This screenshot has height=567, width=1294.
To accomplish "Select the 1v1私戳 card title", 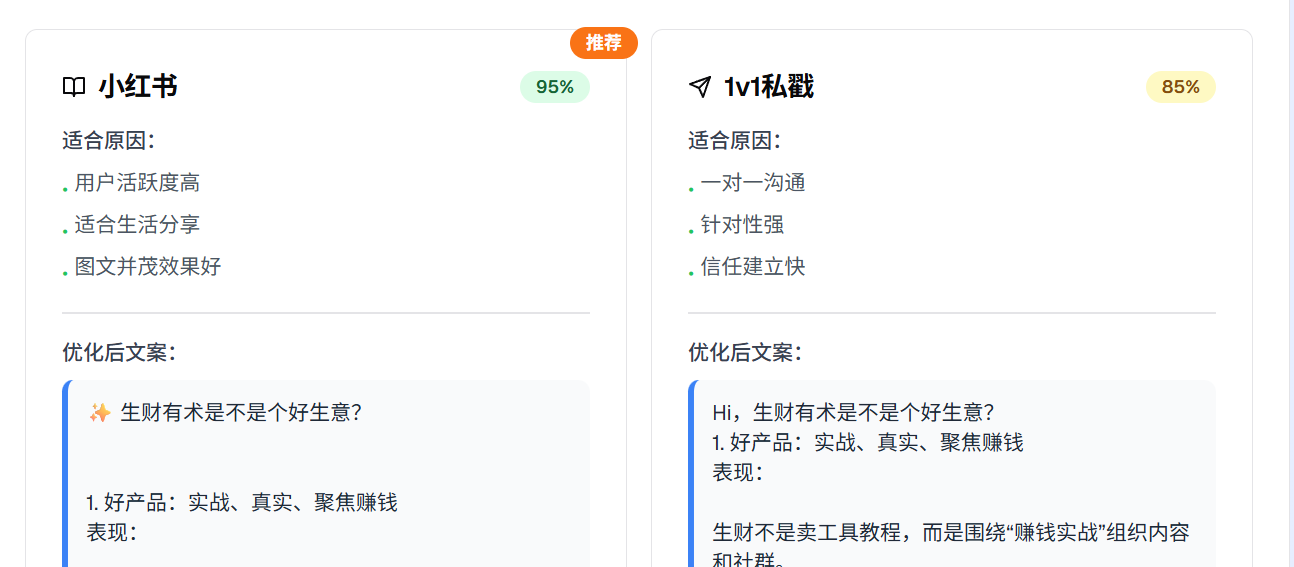I will (x=769, y=87).
